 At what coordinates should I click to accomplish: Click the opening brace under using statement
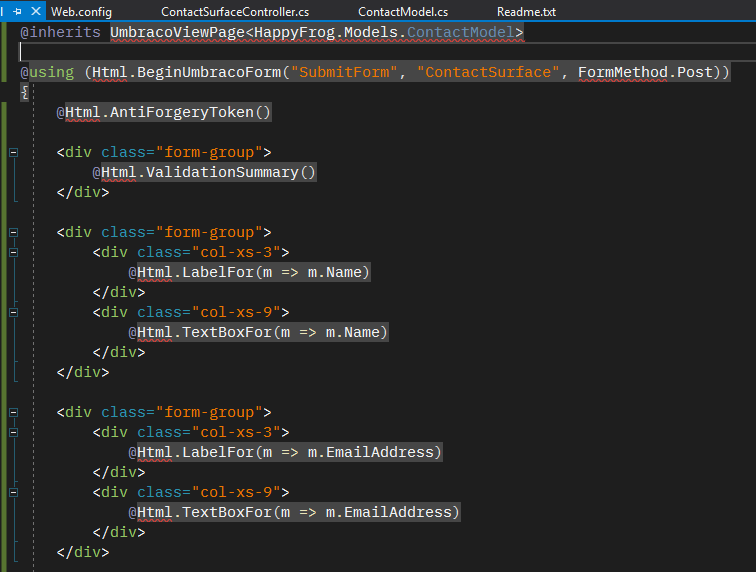(24, 92)
